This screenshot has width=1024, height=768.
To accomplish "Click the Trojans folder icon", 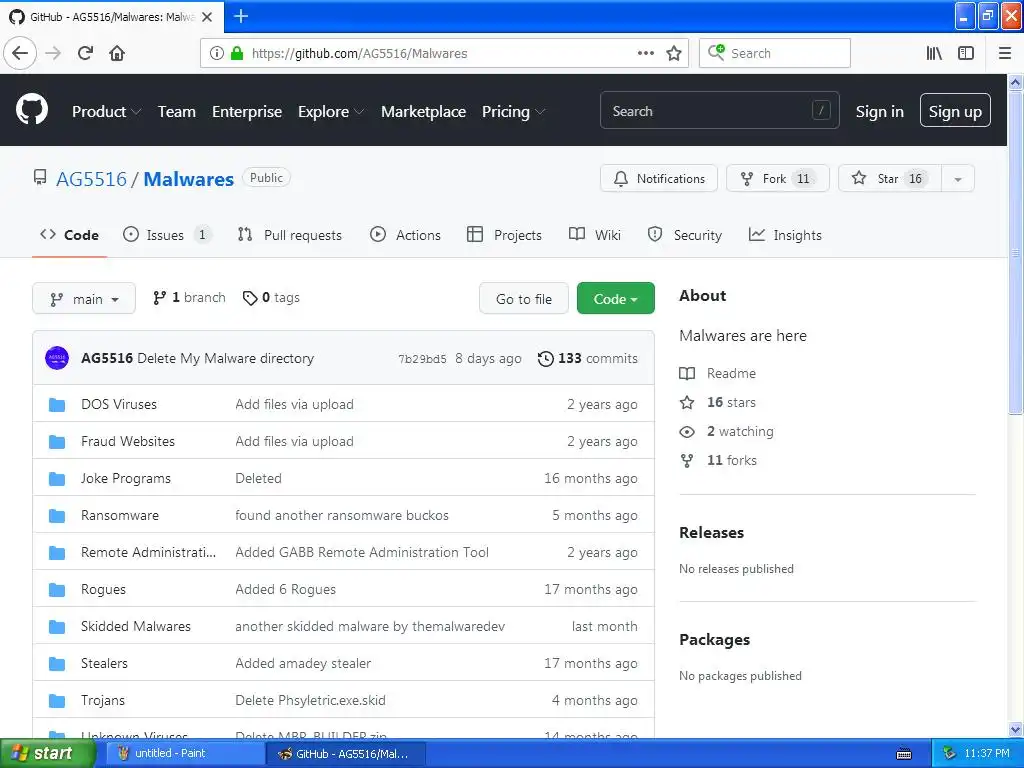I will point(57,701).
